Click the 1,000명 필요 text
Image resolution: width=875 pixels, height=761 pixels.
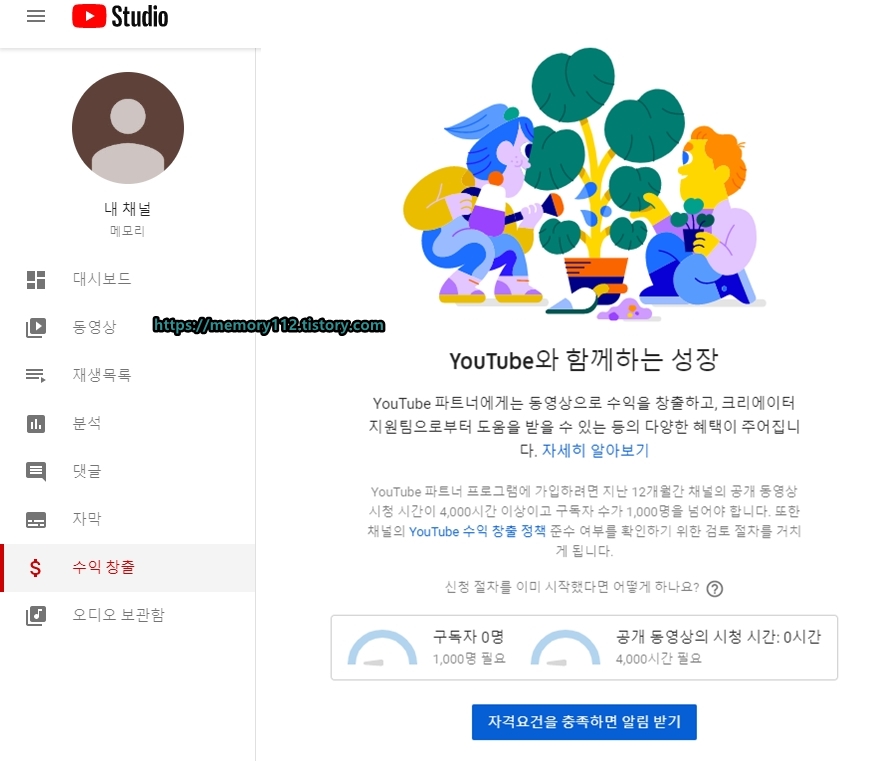[469, 659]
